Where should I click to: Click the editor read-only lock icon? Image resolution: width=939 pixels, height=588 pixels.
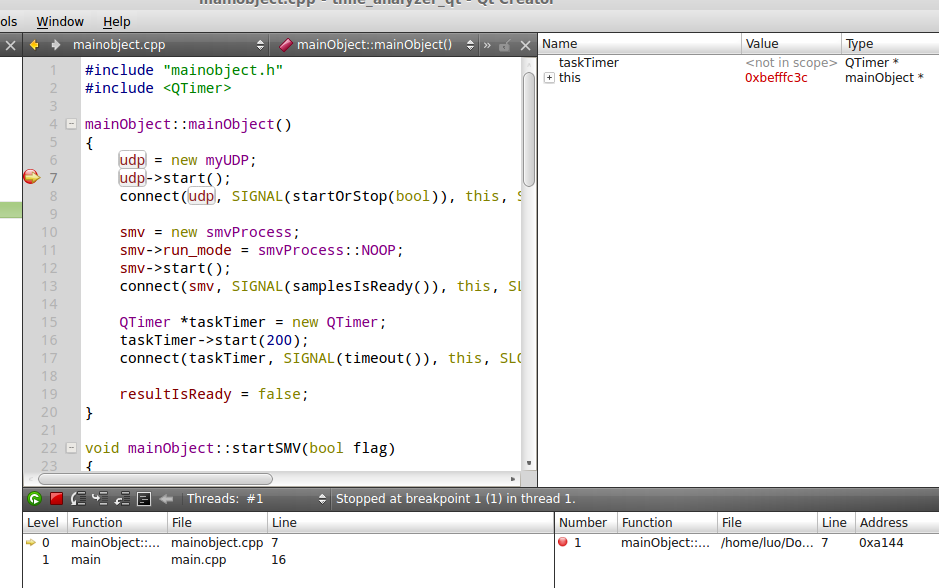point(505,46)
